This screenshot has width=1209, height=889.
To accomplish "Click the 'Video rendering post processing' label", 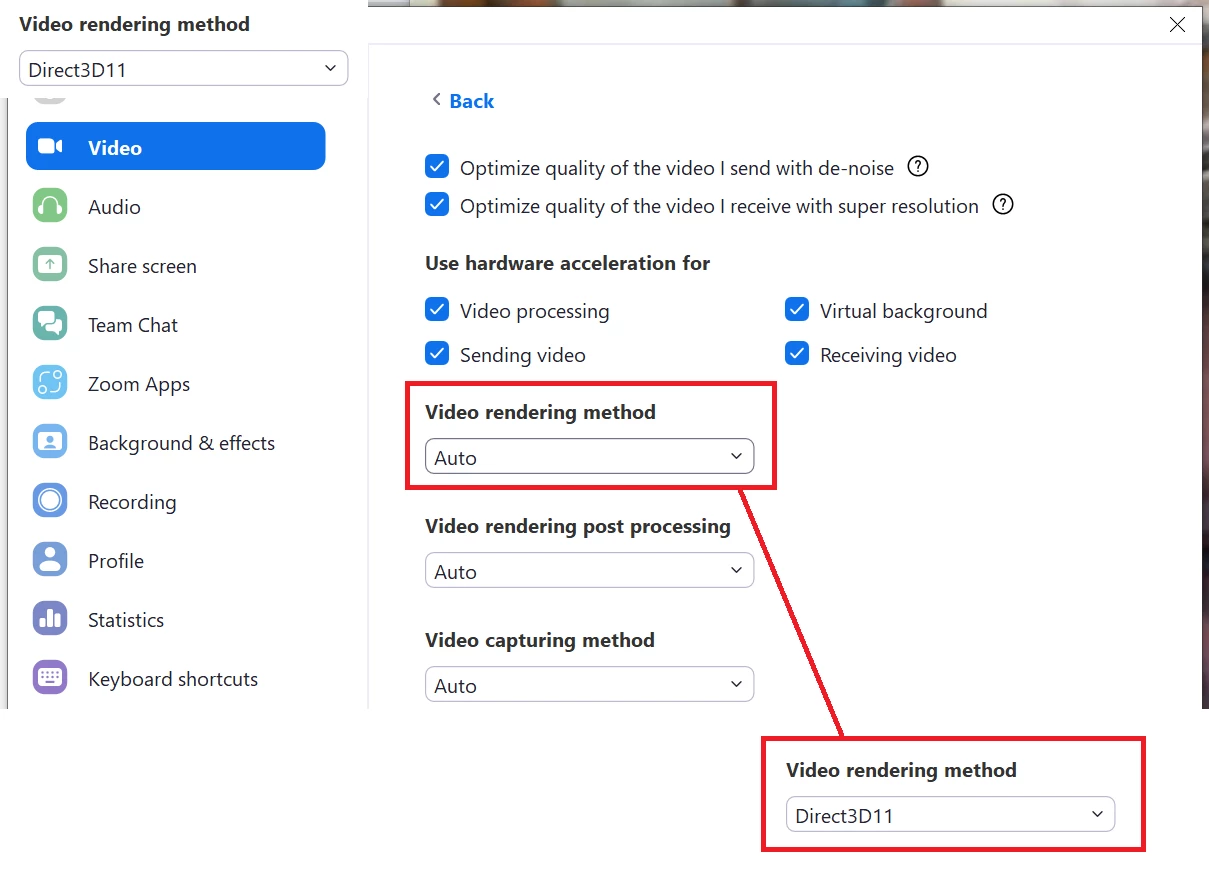I will click(x=578, y=526).
